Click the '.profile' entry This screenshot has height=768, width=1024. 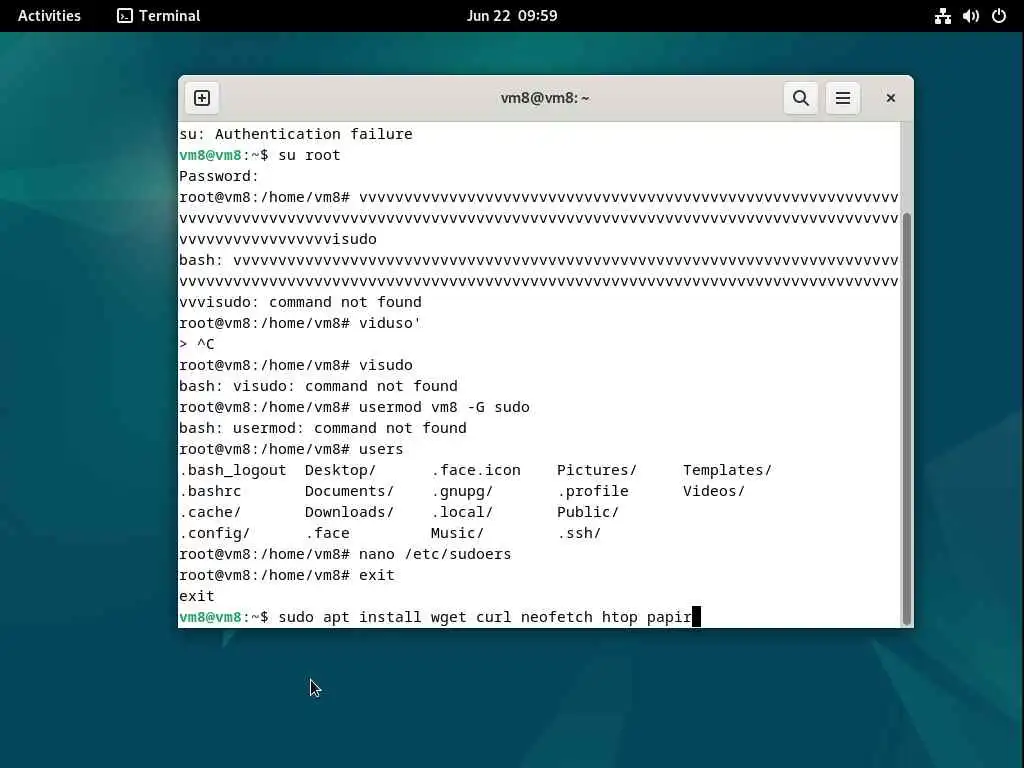pyautogui.click(x=592, y=491)
